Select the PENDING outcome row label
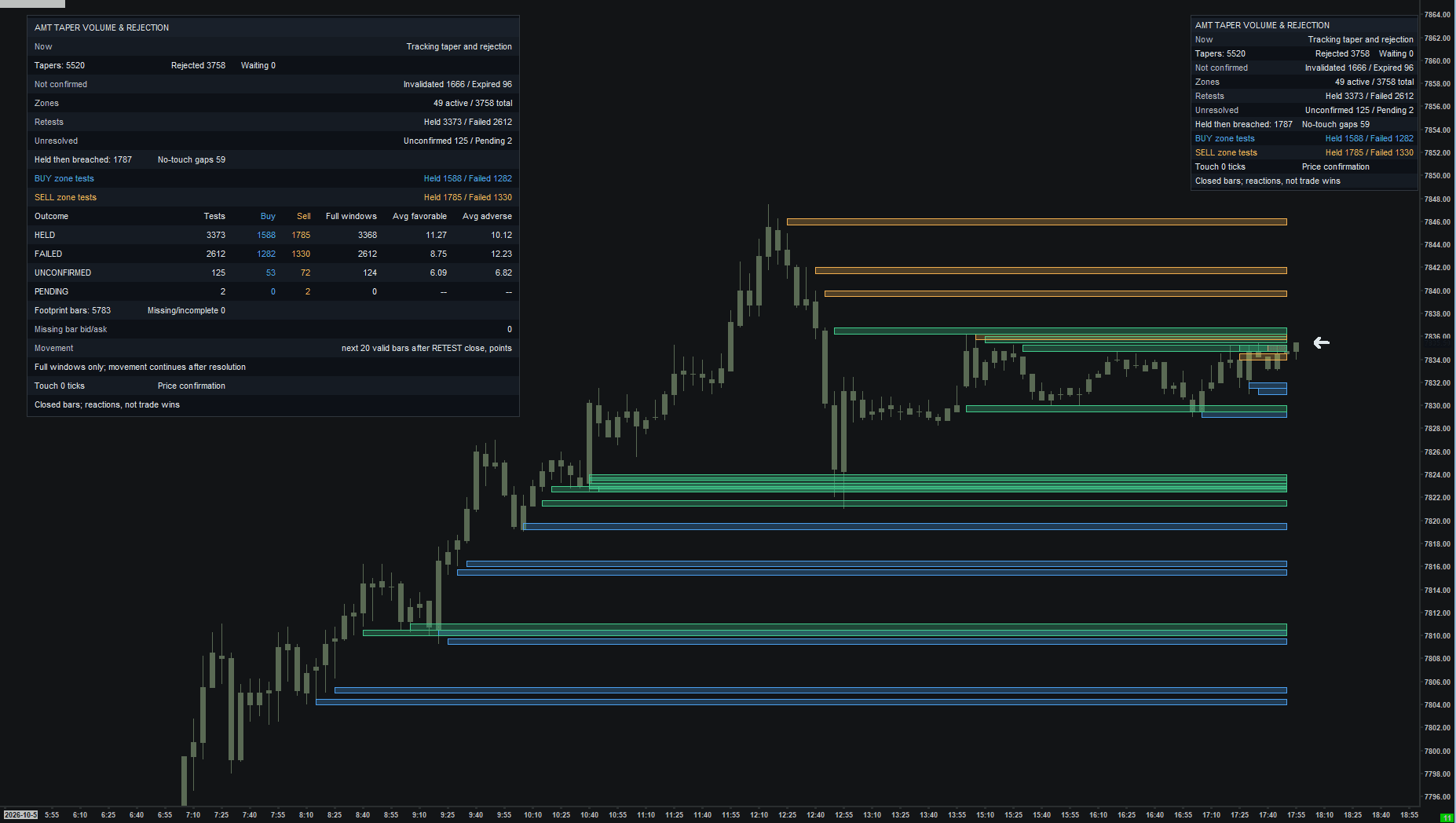 click(51, 291)
